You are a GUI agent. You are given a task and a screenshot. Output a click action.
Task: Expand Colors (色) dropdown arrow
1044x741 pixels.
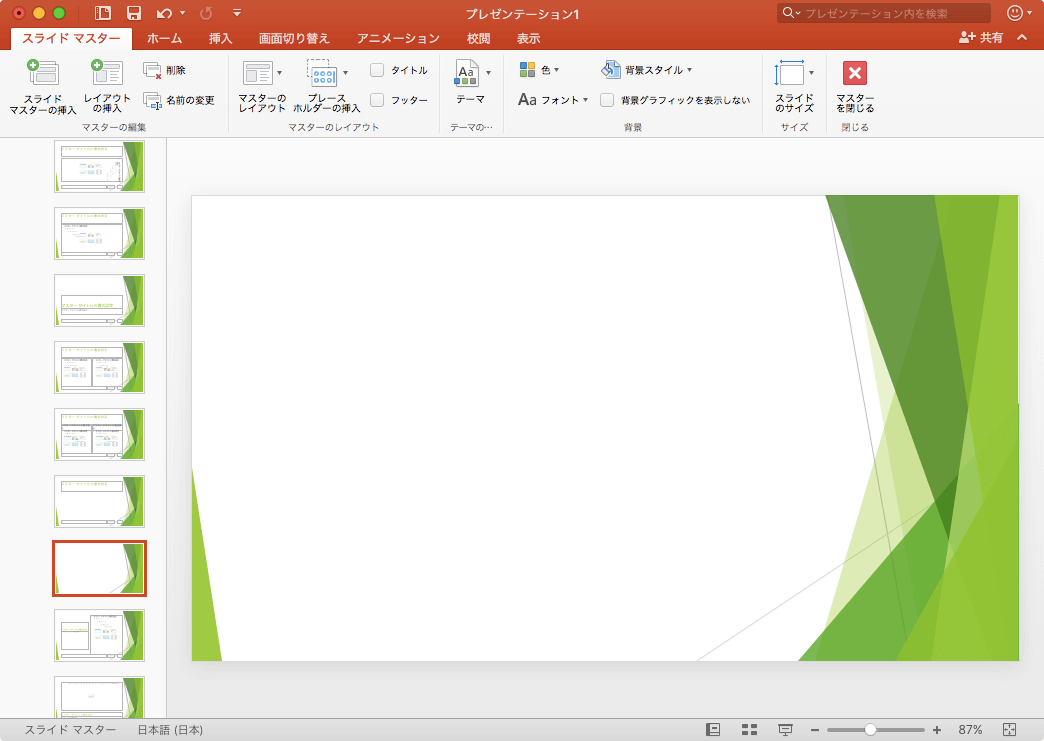[x=557, y=69]
